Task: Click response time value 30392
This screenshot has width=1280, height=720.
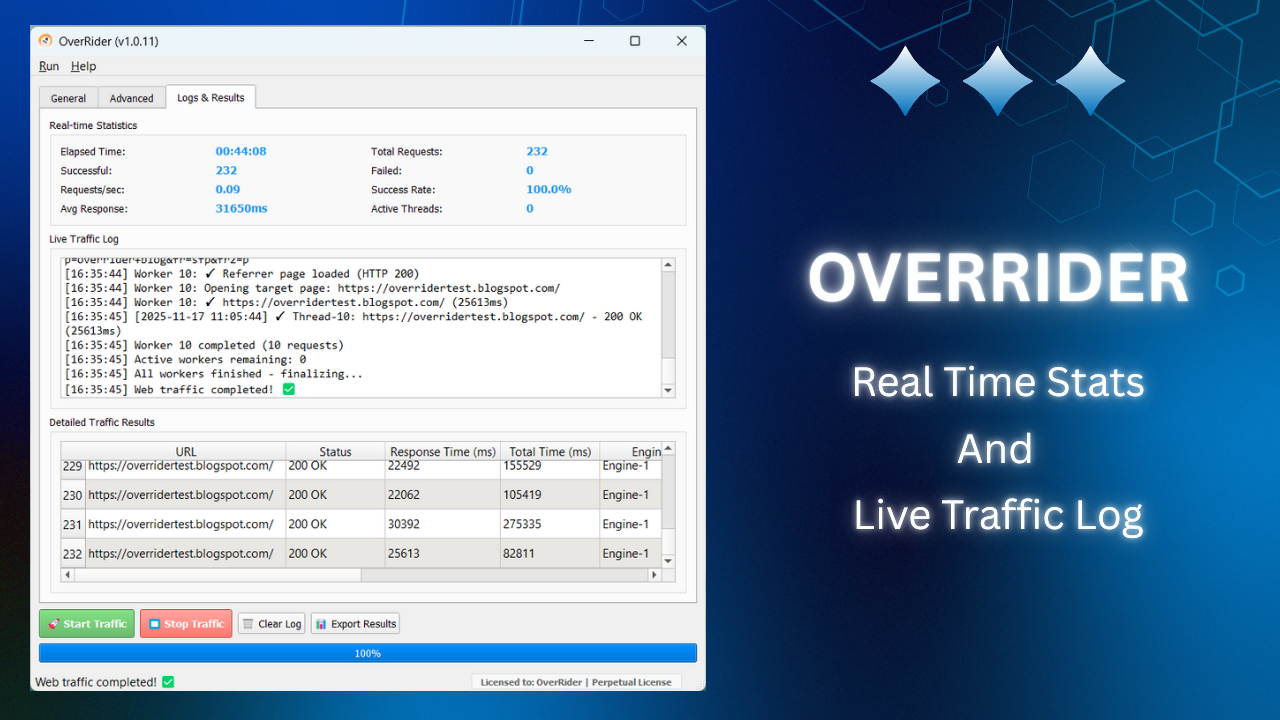Action: [x=405, y=524]
